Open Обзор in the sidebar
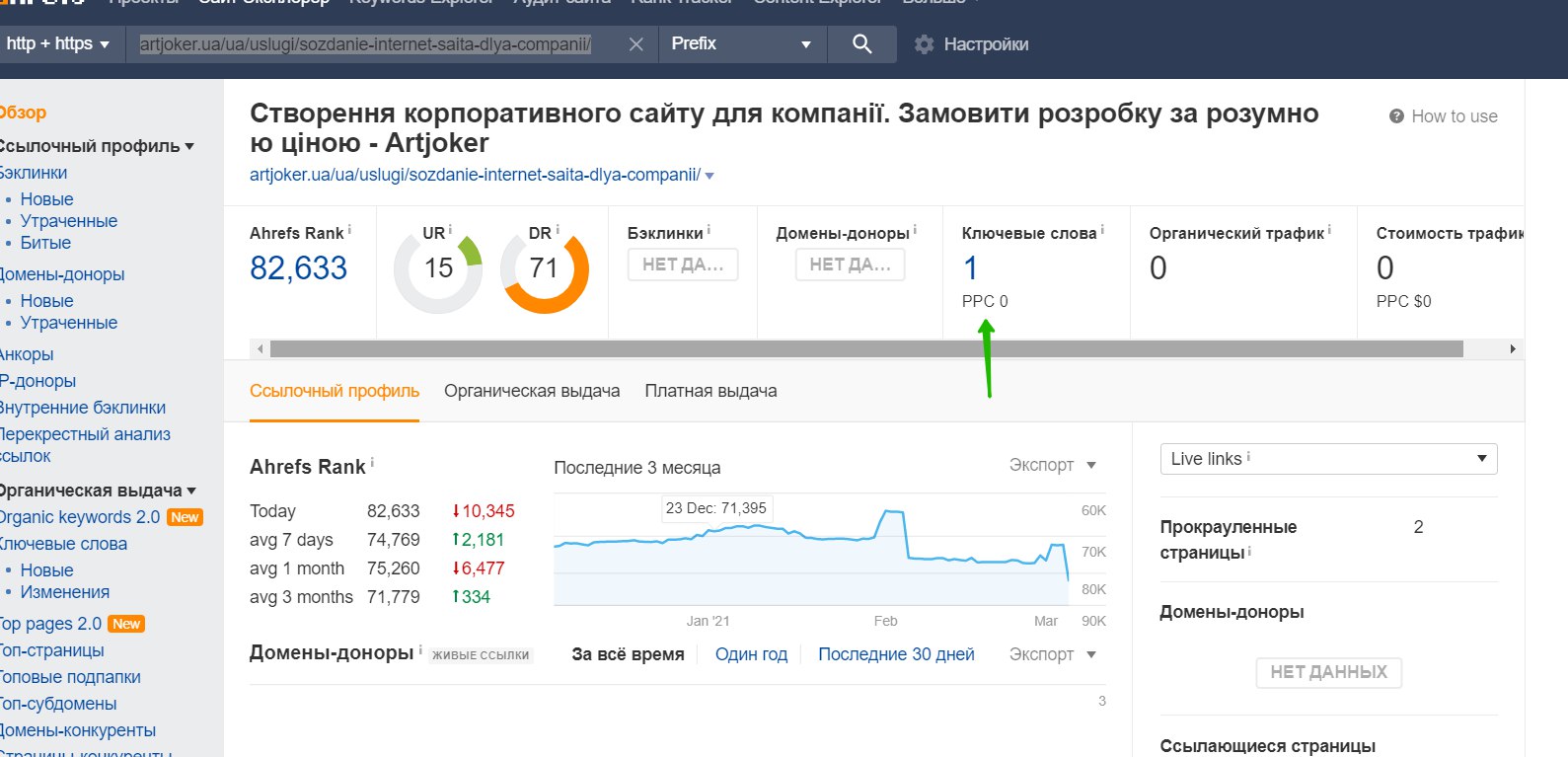Image resolution: width=1568 pixels, height=757 pixels. 23,113
